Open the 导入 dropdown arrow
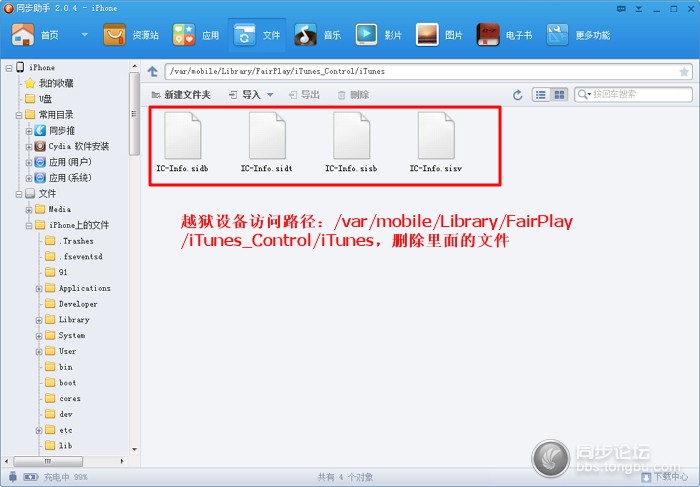The width and height of the screenshot is (700, 487). coord(270,95)
